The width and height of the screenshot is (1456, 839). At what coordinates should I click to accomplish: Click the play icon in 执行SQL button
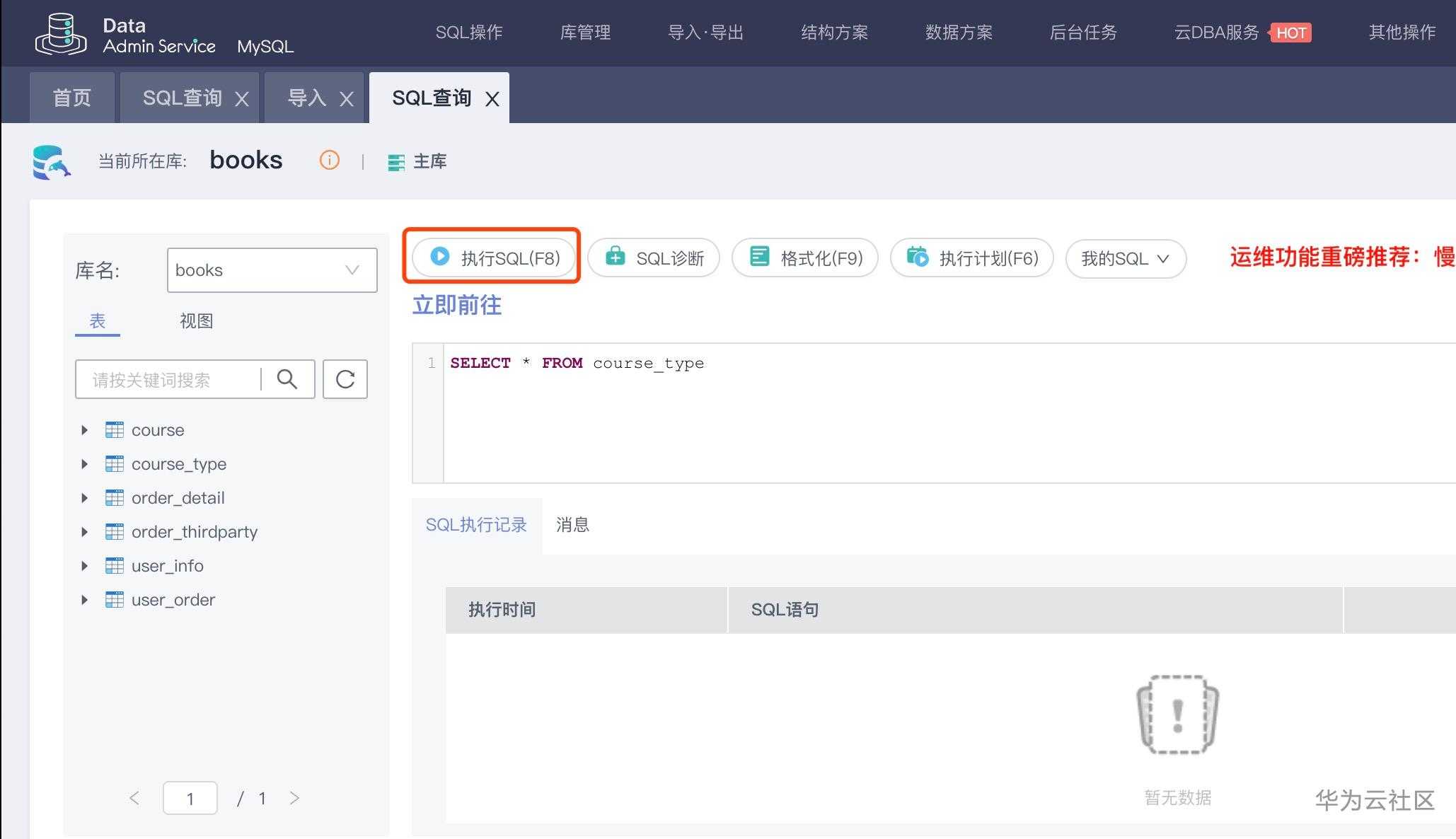tap(439, 256)
